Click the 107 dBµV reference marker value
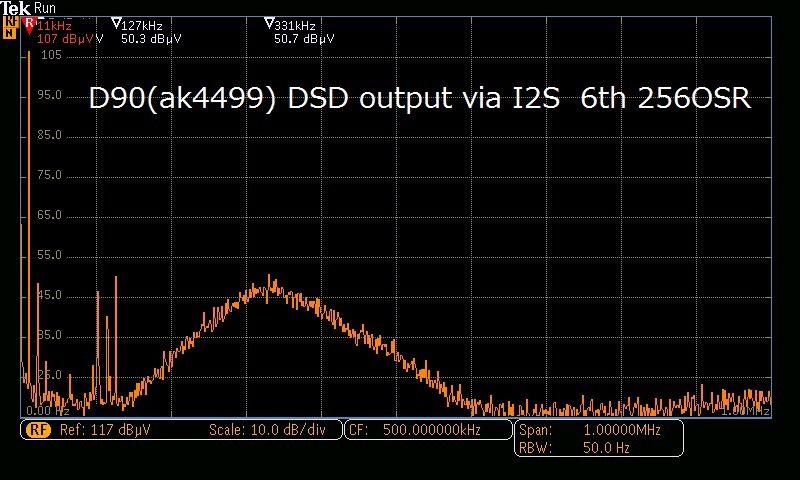Screen dimensions: 800x480 pos(67,39)
